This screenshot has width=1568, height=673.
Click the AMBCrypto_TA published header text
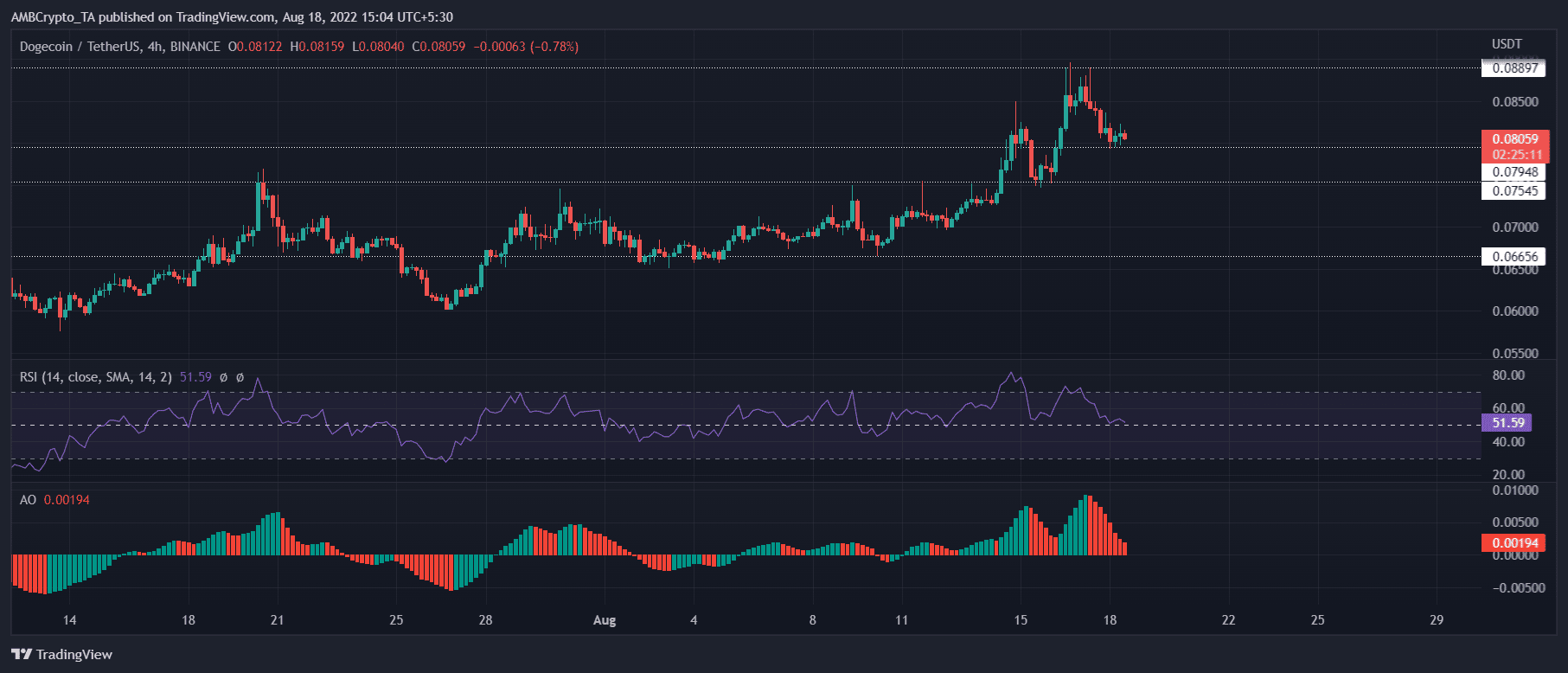pos(232,17)
